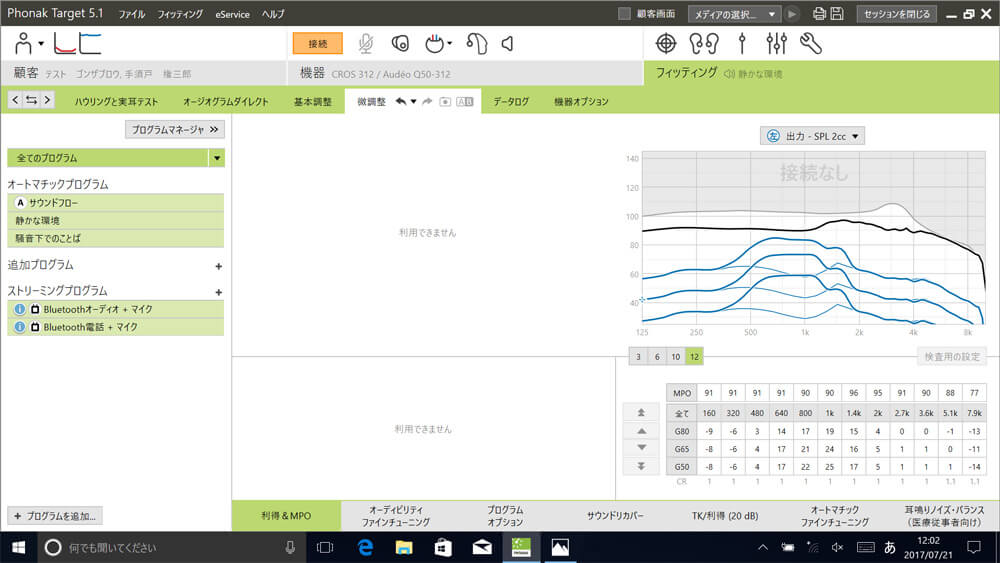Click the swap sides arrows icon

point(31,99)
